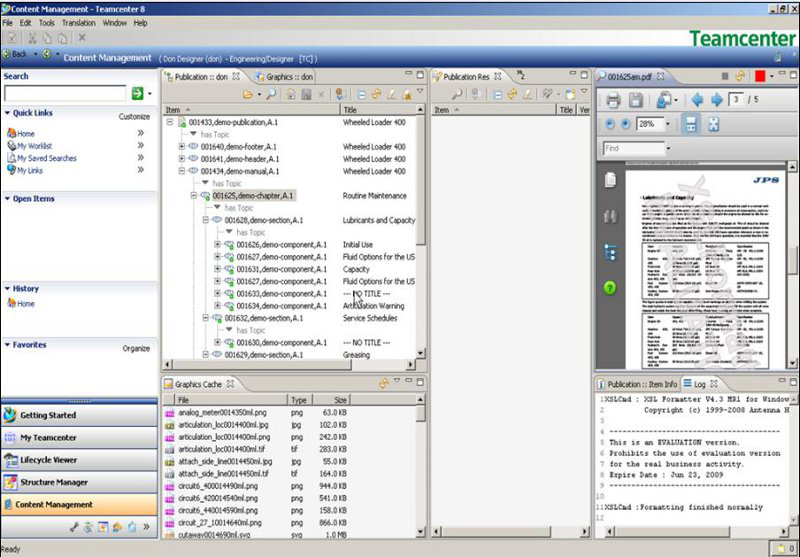Click the print icon in the PDF viewer
Image resolution: width=800 pixels, height=557 pixels.
613,100
